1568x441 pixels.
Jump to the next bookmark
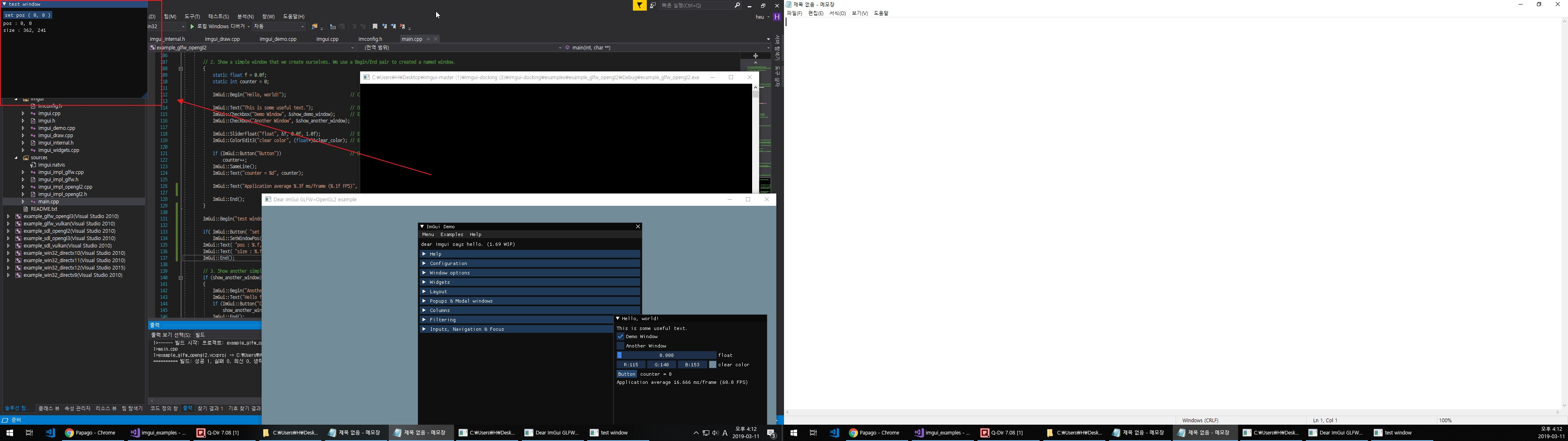393,26
